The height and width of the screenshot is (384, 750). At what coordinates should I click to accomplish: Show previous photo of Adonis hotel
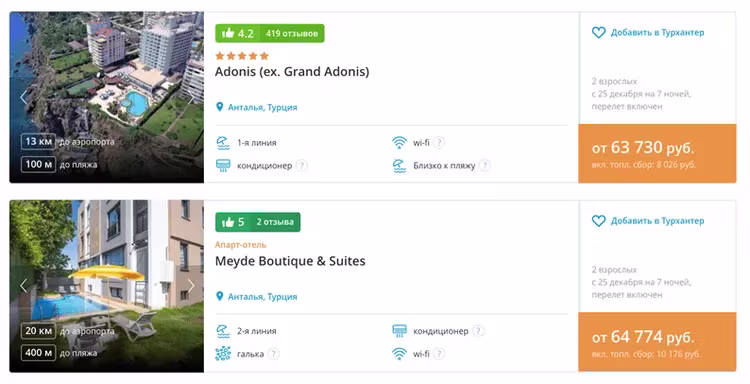[x=23, y=97]
